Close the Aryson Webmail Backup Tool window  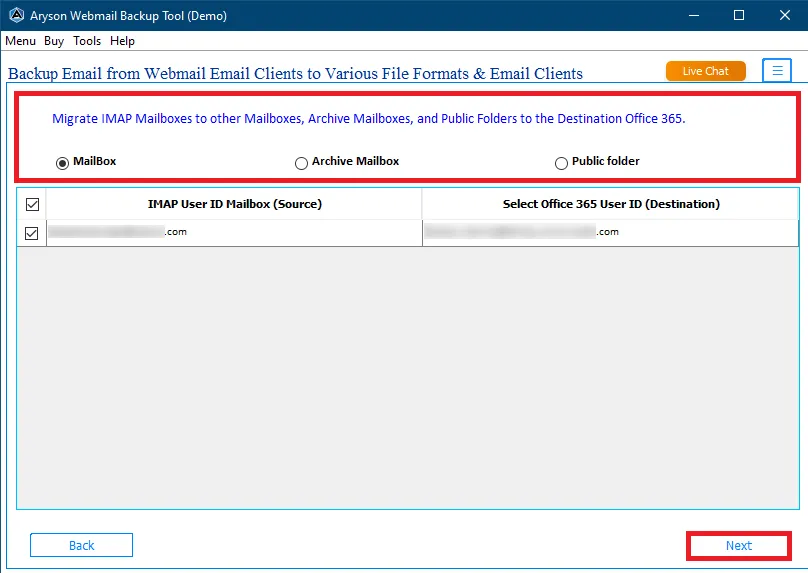pos(785,15)
